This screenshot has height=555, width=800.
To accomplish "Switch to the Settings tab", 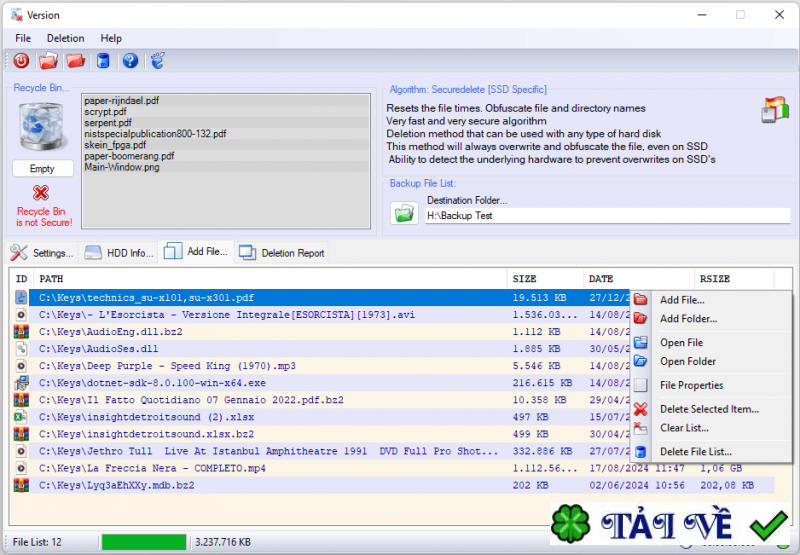I will tap(43, 253).
